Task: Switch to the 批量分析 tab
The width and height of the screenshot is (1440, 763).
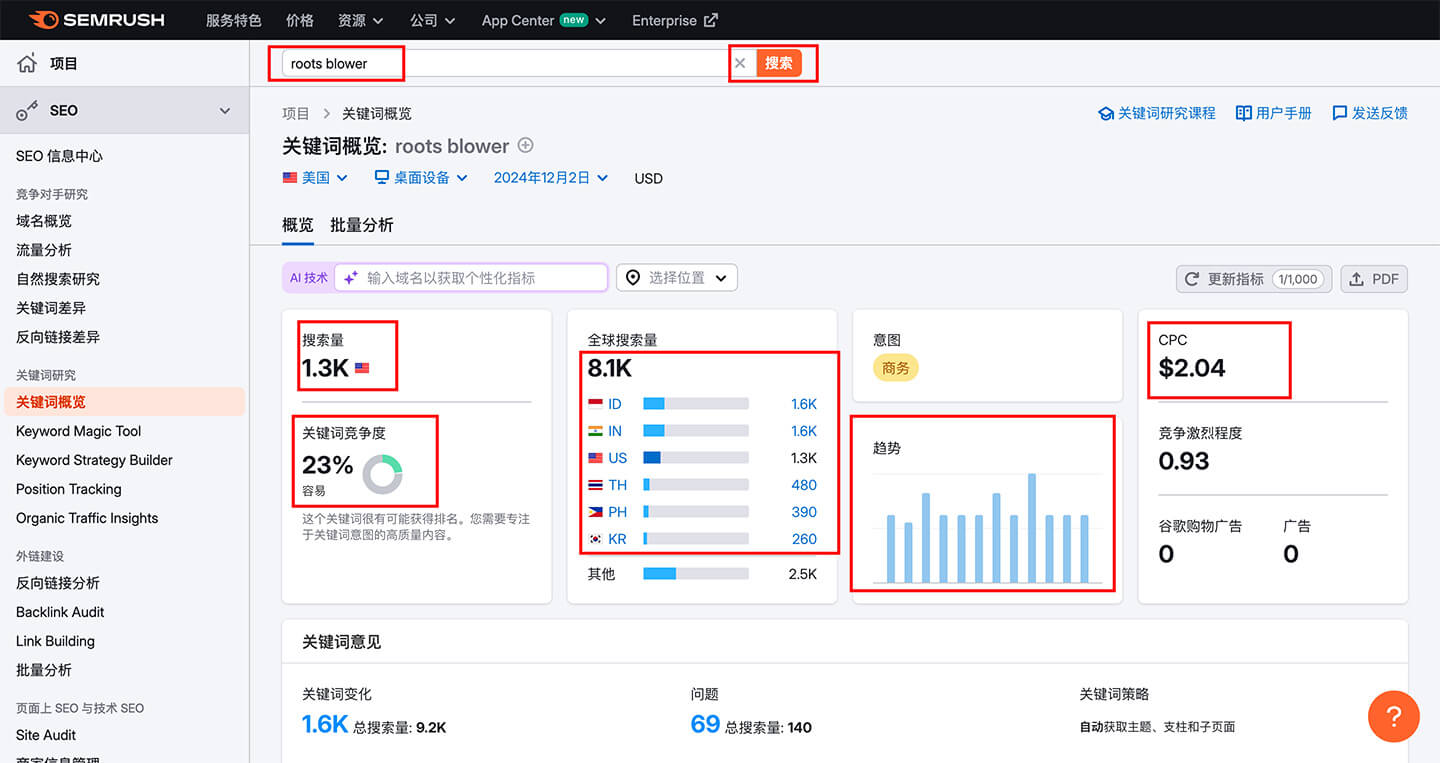Action: 362,225
